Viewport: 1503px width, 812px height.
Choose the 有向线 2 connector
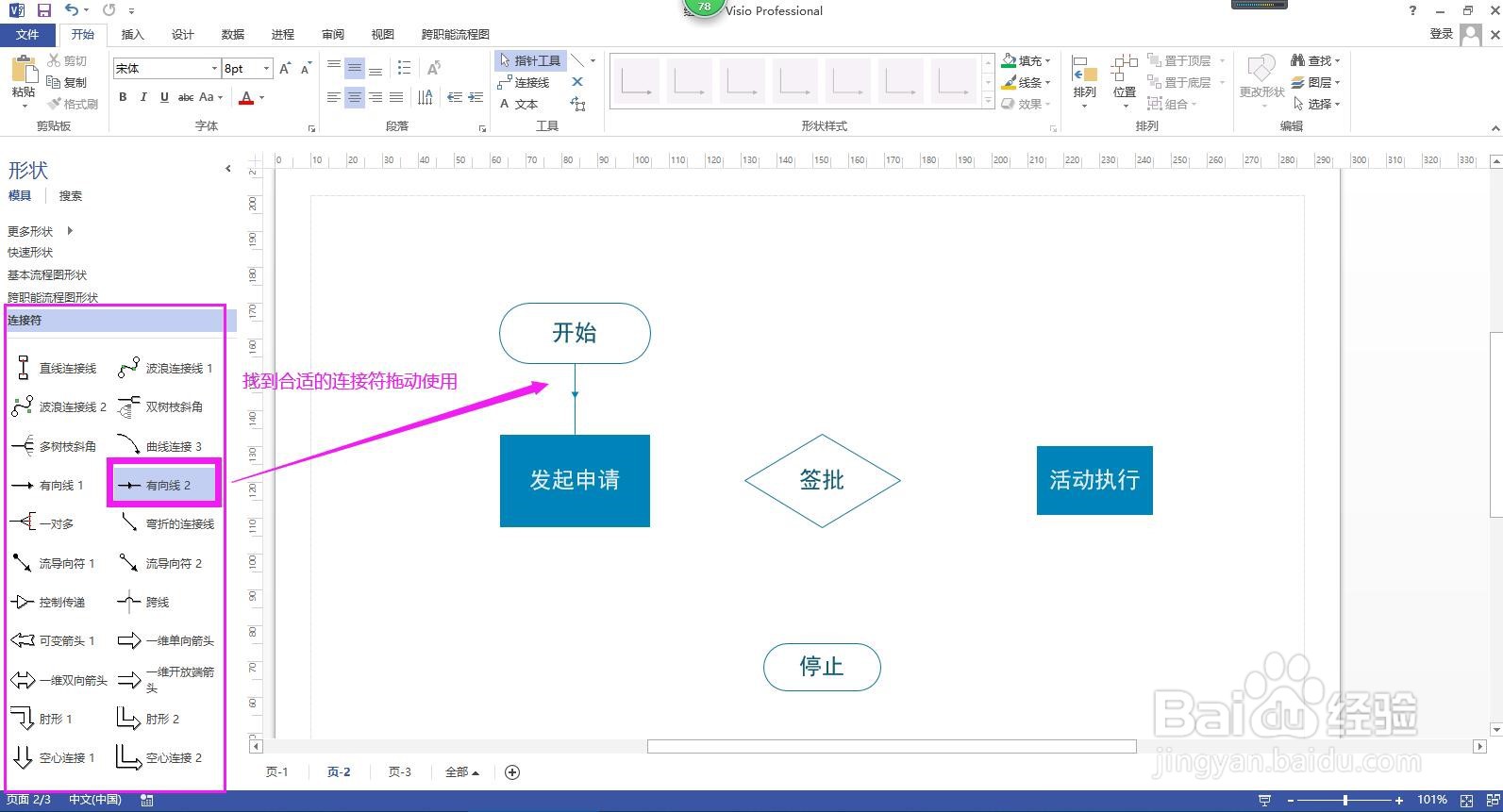pos(164,485)
